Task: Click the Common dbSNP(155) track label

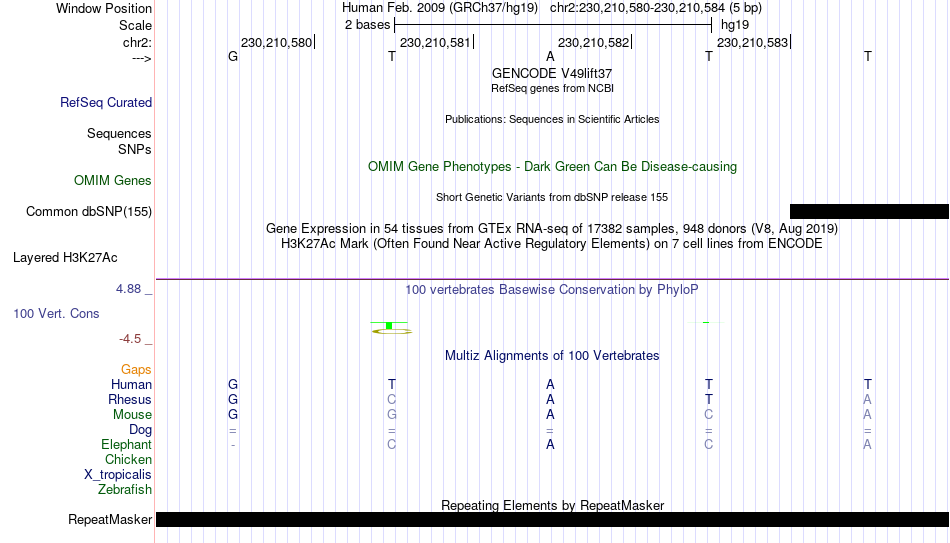Action: point(88,212)
